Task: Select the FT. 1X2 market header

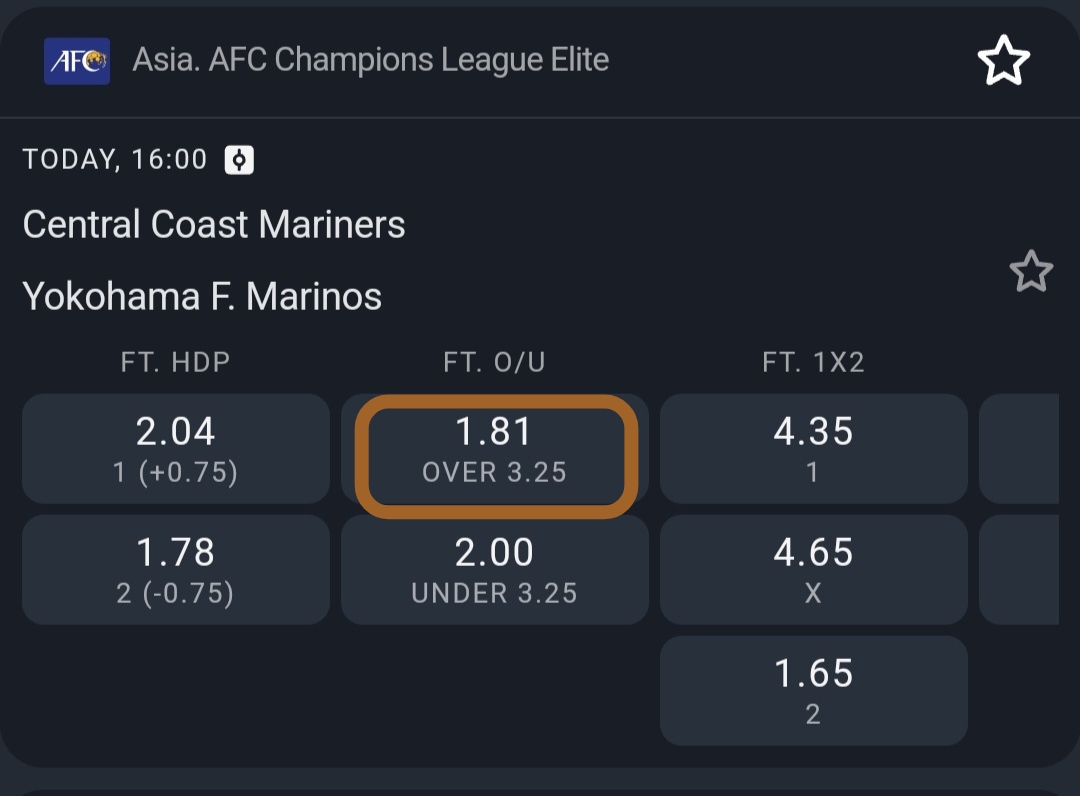Action: [x=813, y=362]
